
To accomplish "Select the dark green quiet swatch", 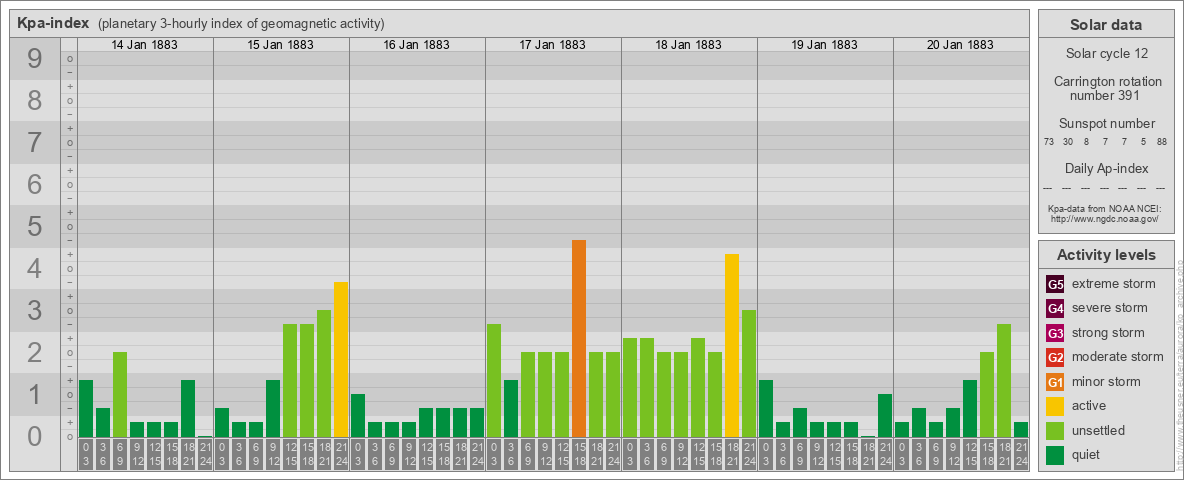I will [x=1055, y=455].
